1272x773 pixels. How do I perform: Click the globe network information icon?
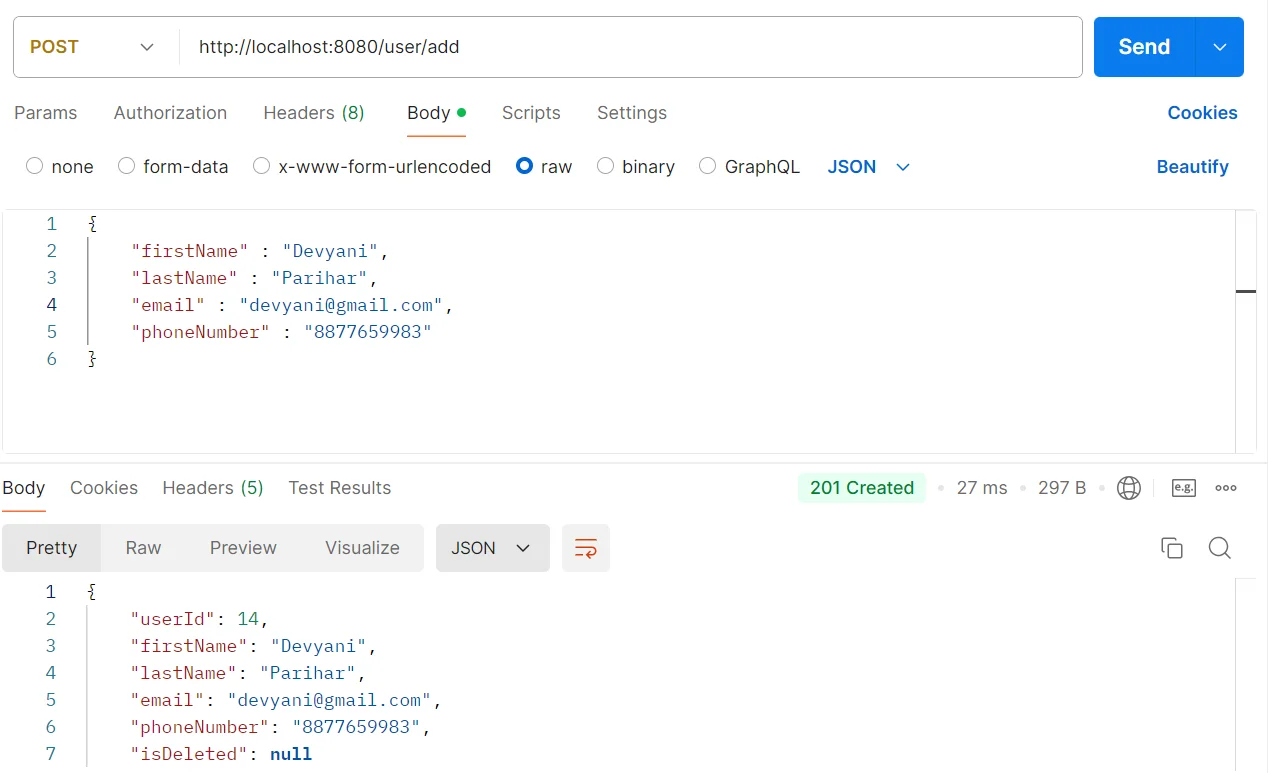pos(1129,488)
